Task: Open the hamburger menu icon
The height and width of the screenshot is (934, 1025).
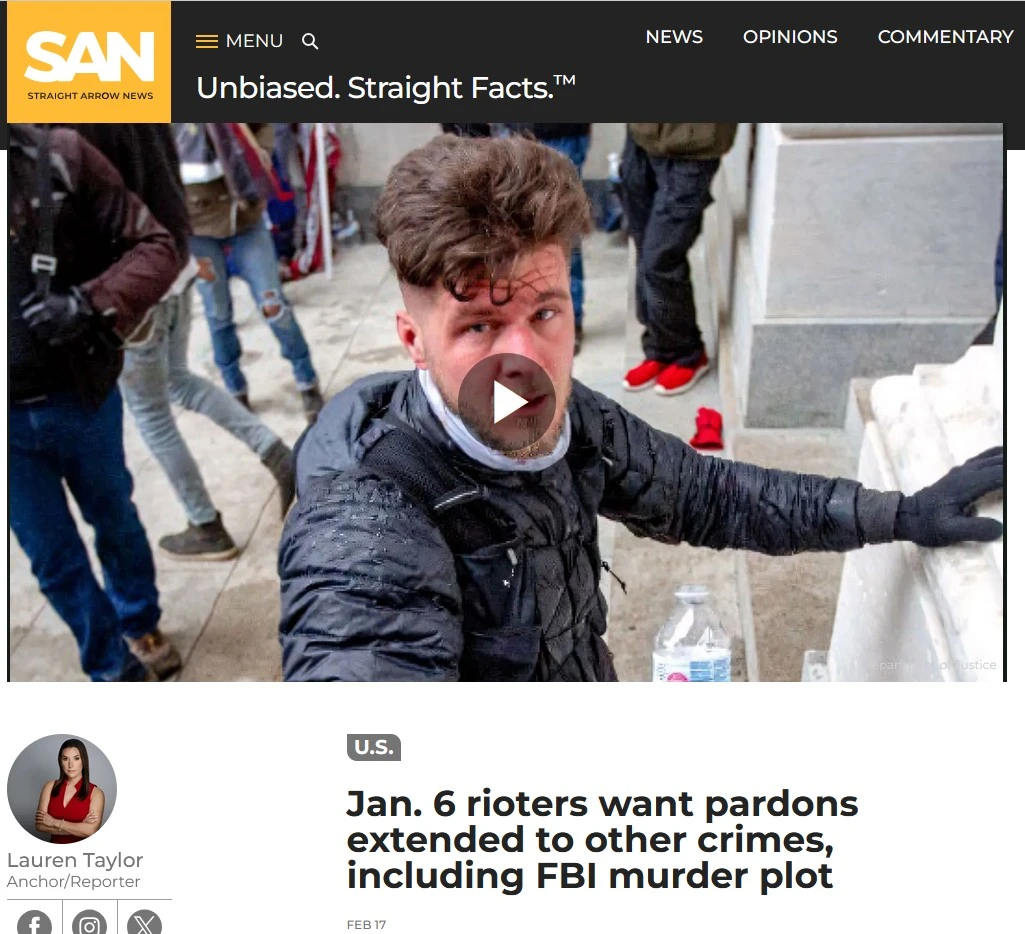Action: (x=207, y=41)
